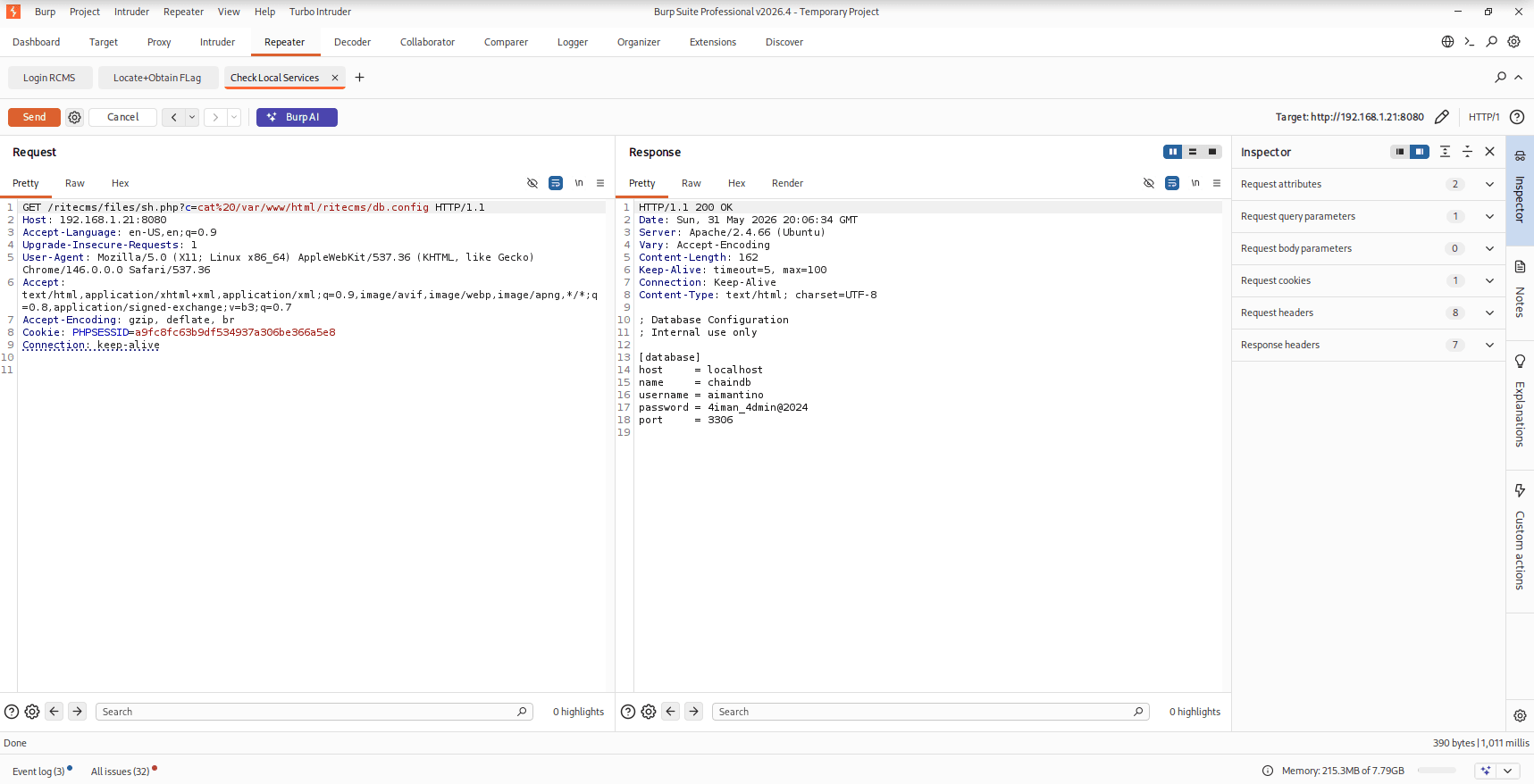
Task: Add a new Repeater tab with plus
Action: click(x=359, y=78)
